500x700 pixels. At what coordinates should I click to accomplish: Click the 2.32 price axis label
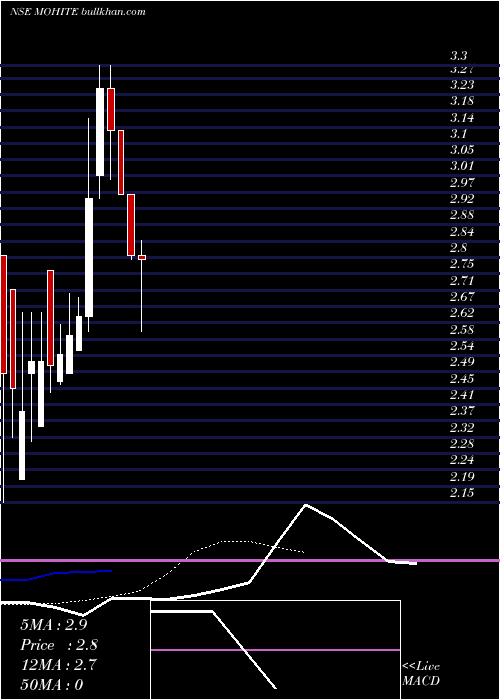pos(462,428)
